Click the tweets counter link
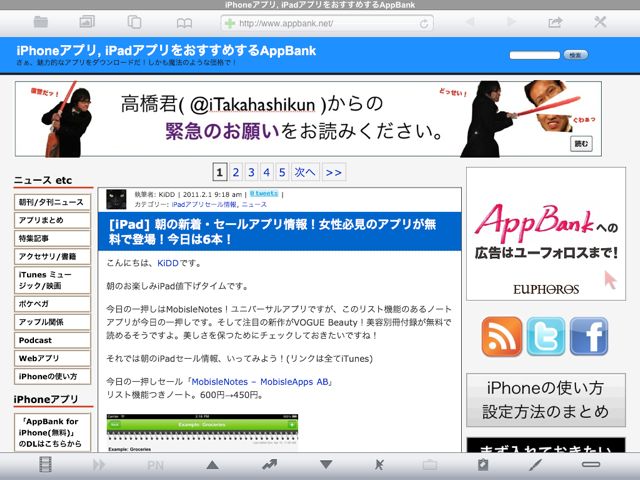Viewport: 640px width, 480px height. pos(264,193)
